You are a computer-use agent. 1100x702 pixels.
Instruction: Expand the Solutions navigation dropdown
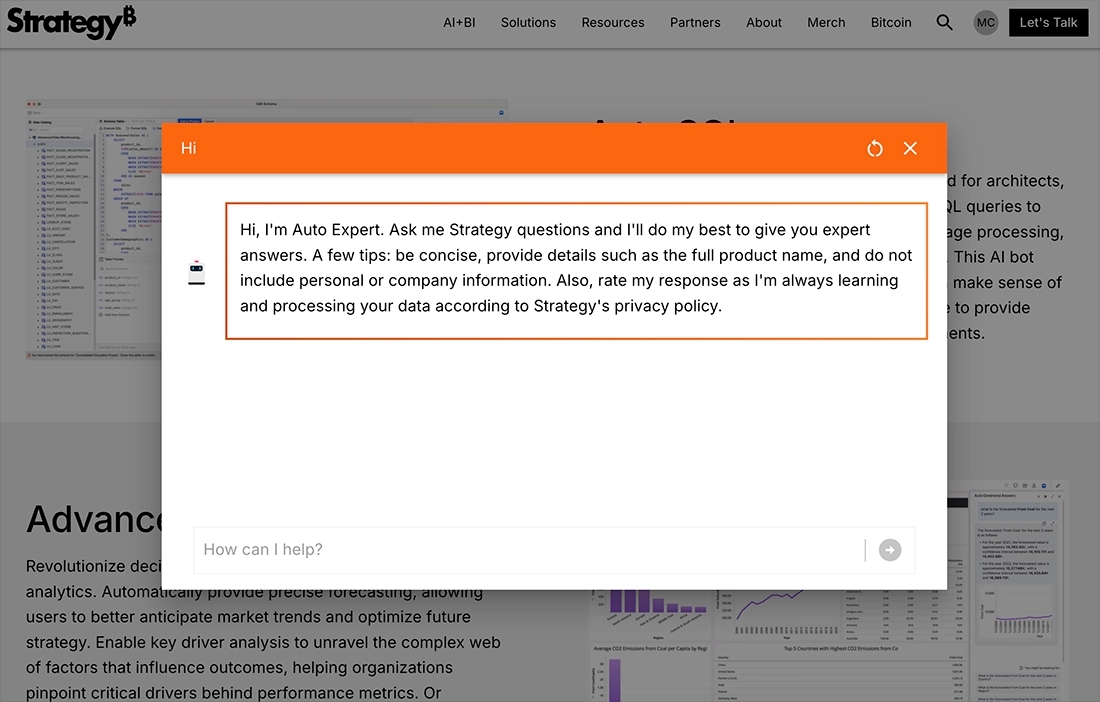[x=528, y=22]
